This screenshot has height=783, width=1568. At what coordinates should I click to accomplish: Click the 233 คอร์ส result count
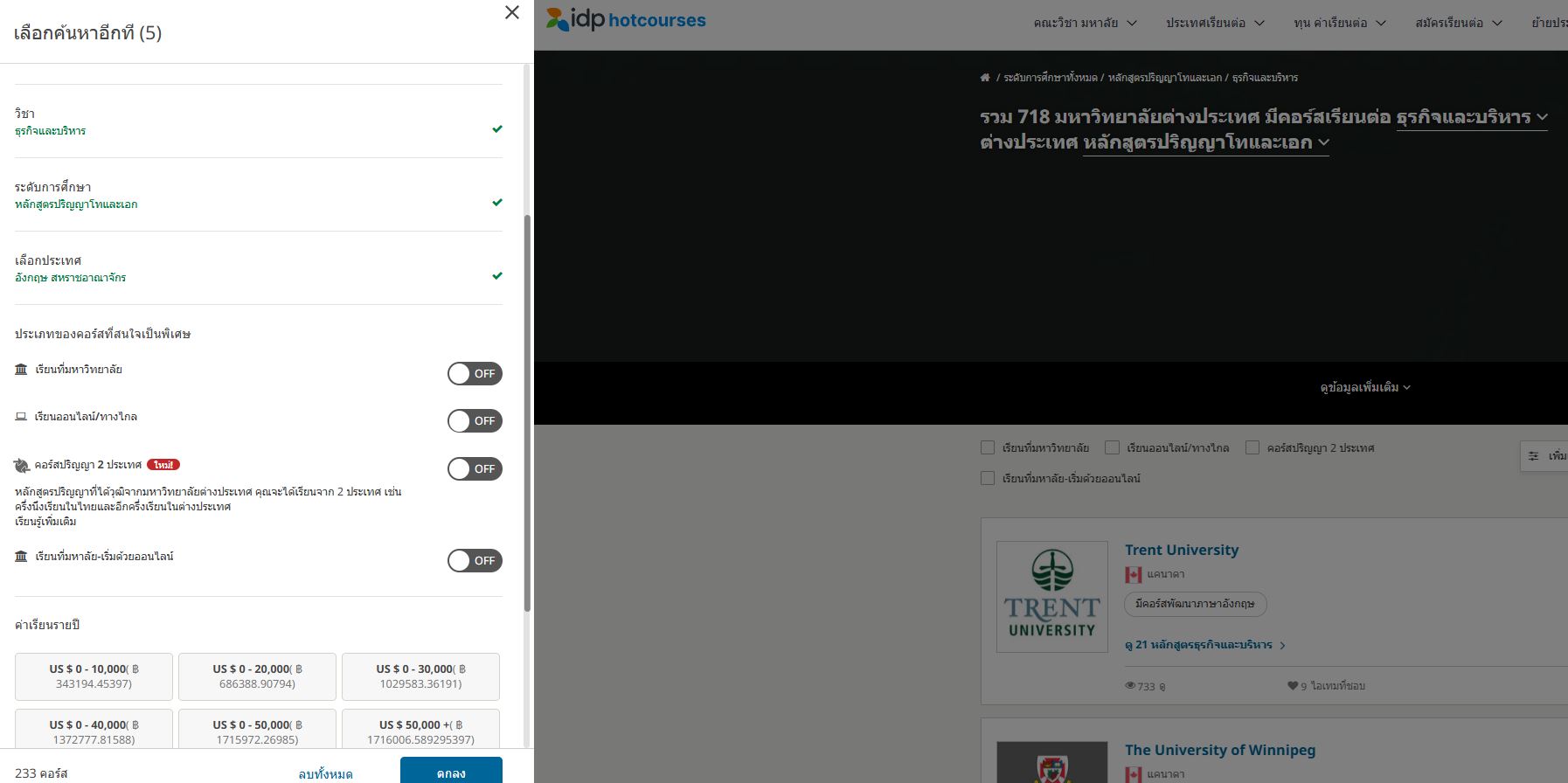(x=41, y=773)
